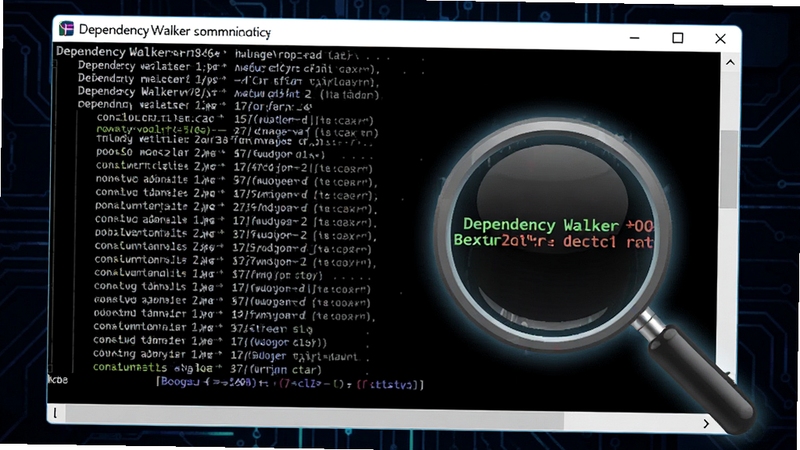Maximize the Dependency Walker window
Screen dimensions: 800x450
tap(678, 38)
